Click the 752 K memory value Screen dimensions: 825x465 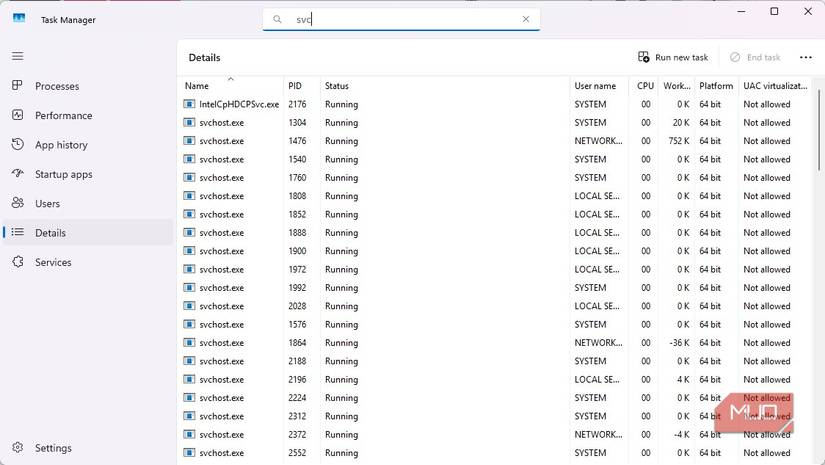(679, 141)
